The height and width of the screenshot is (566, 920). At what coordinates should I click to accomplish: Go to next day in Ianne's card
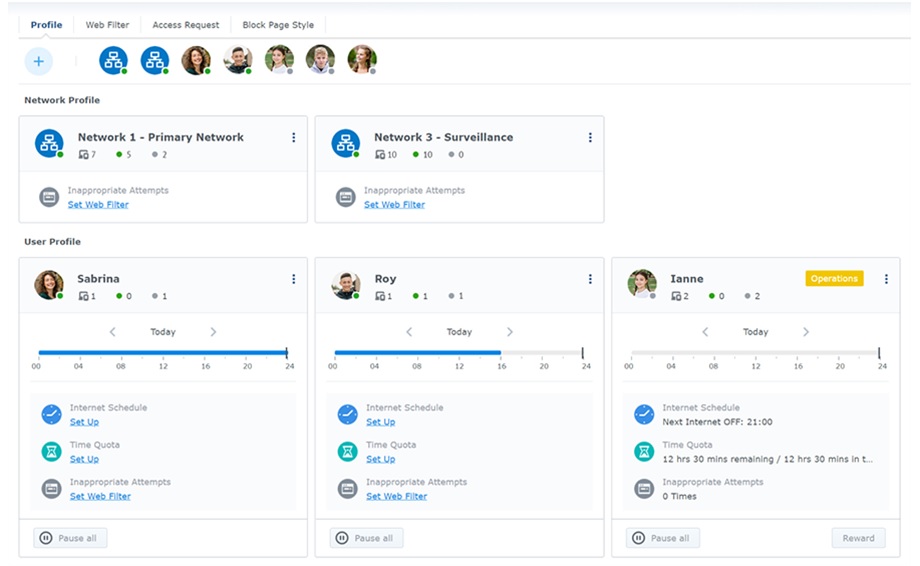point(806,332)
